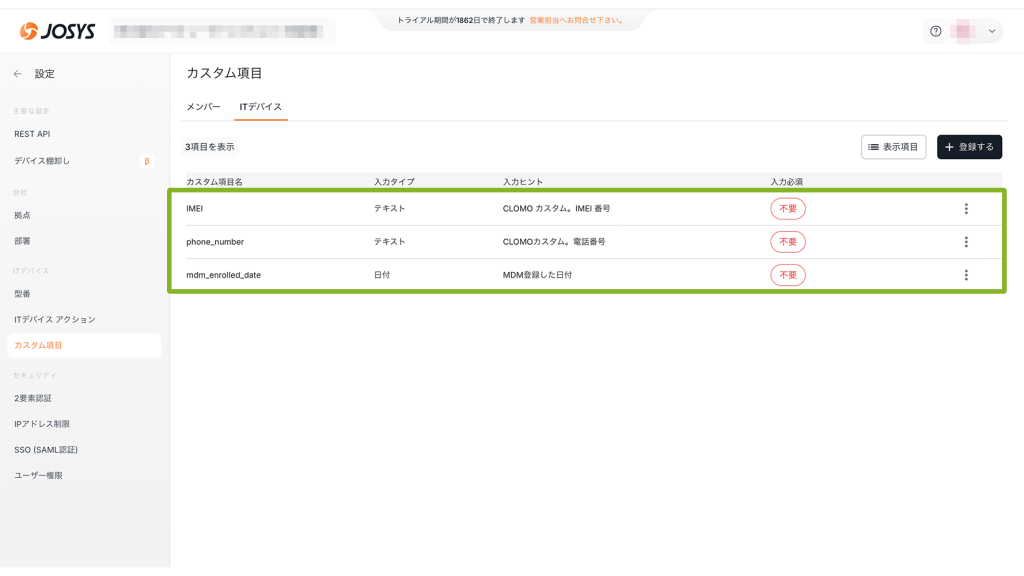
Task: Open the help question mark icon
Action: [935, 31]
